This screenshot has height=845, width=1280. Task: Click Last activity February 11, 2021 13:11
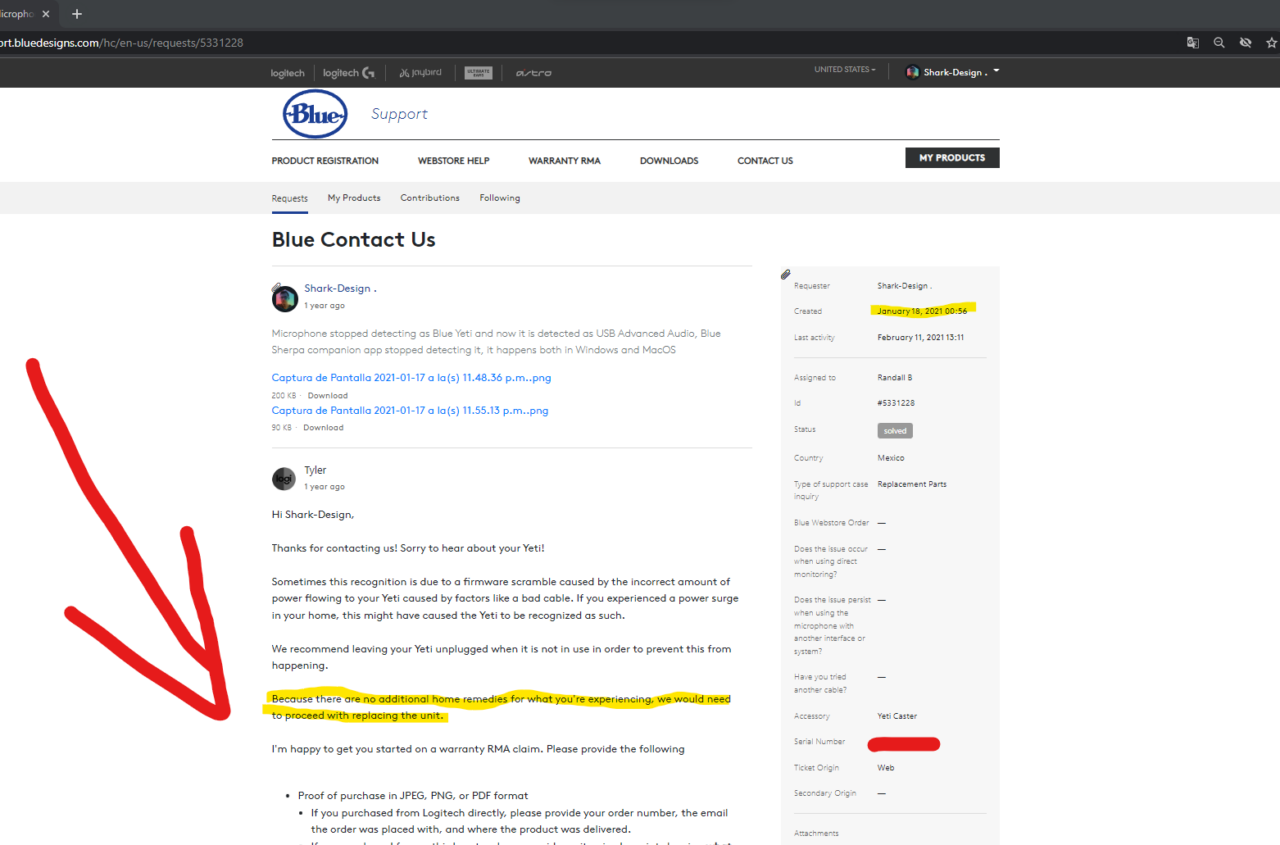point(921,338)
